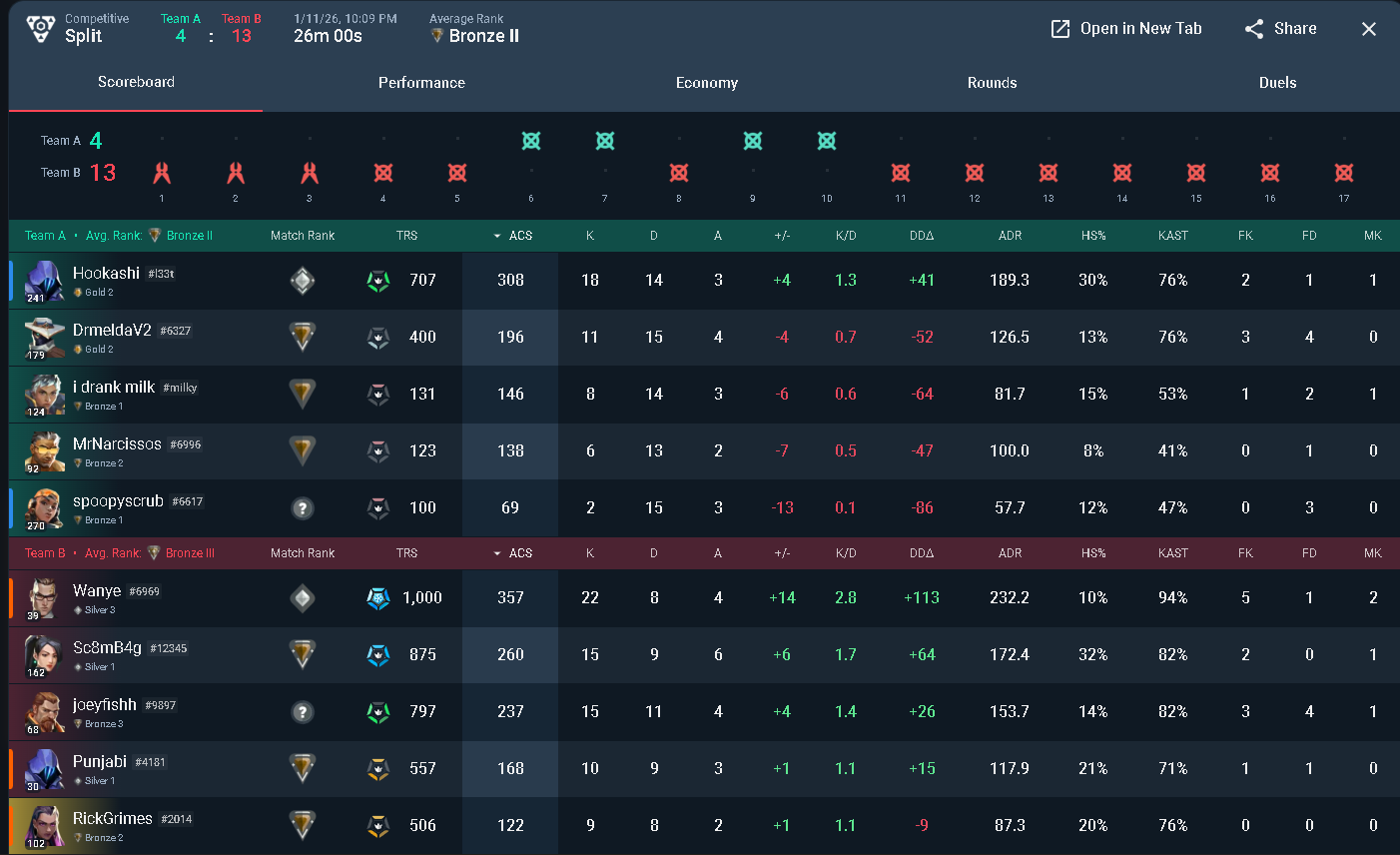
Task: Sort Team B by ACS arrow
Action: tap(497, 553)
